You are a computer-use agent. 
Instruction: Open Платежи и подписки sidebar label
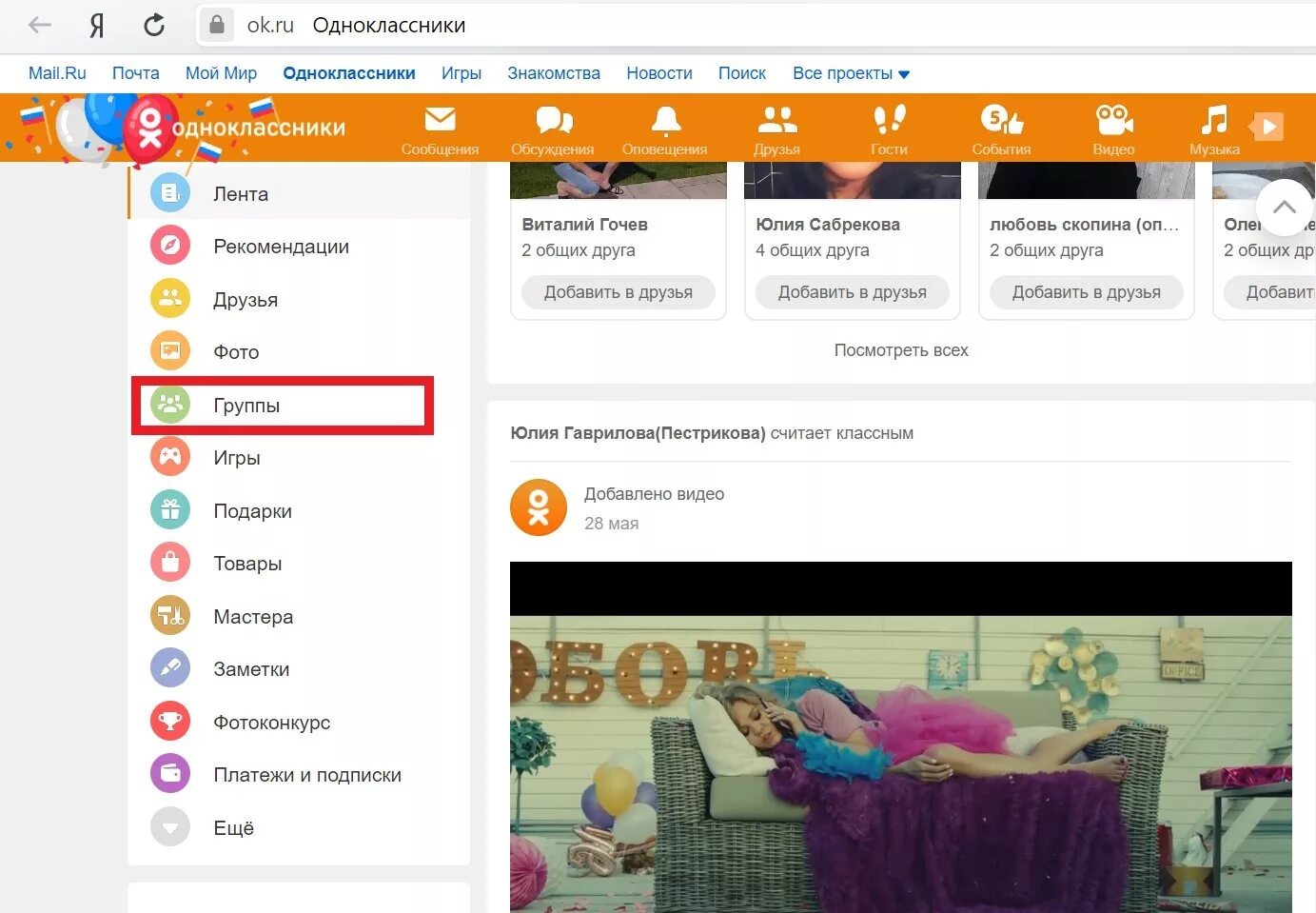click(x=307, y=775)
